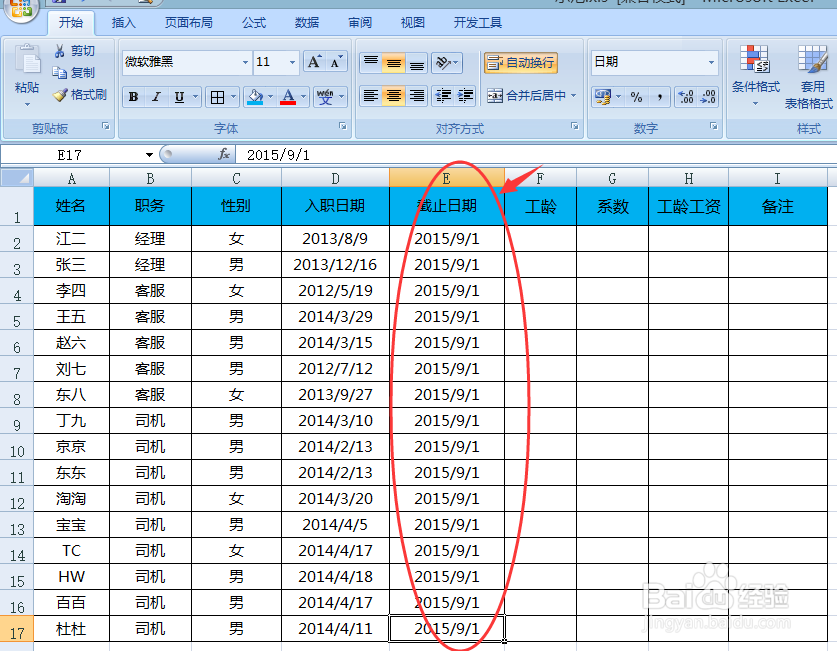
Task: Open 条件格式 (Conditional Formatting) gallery
Action: (x=755, y=72)
